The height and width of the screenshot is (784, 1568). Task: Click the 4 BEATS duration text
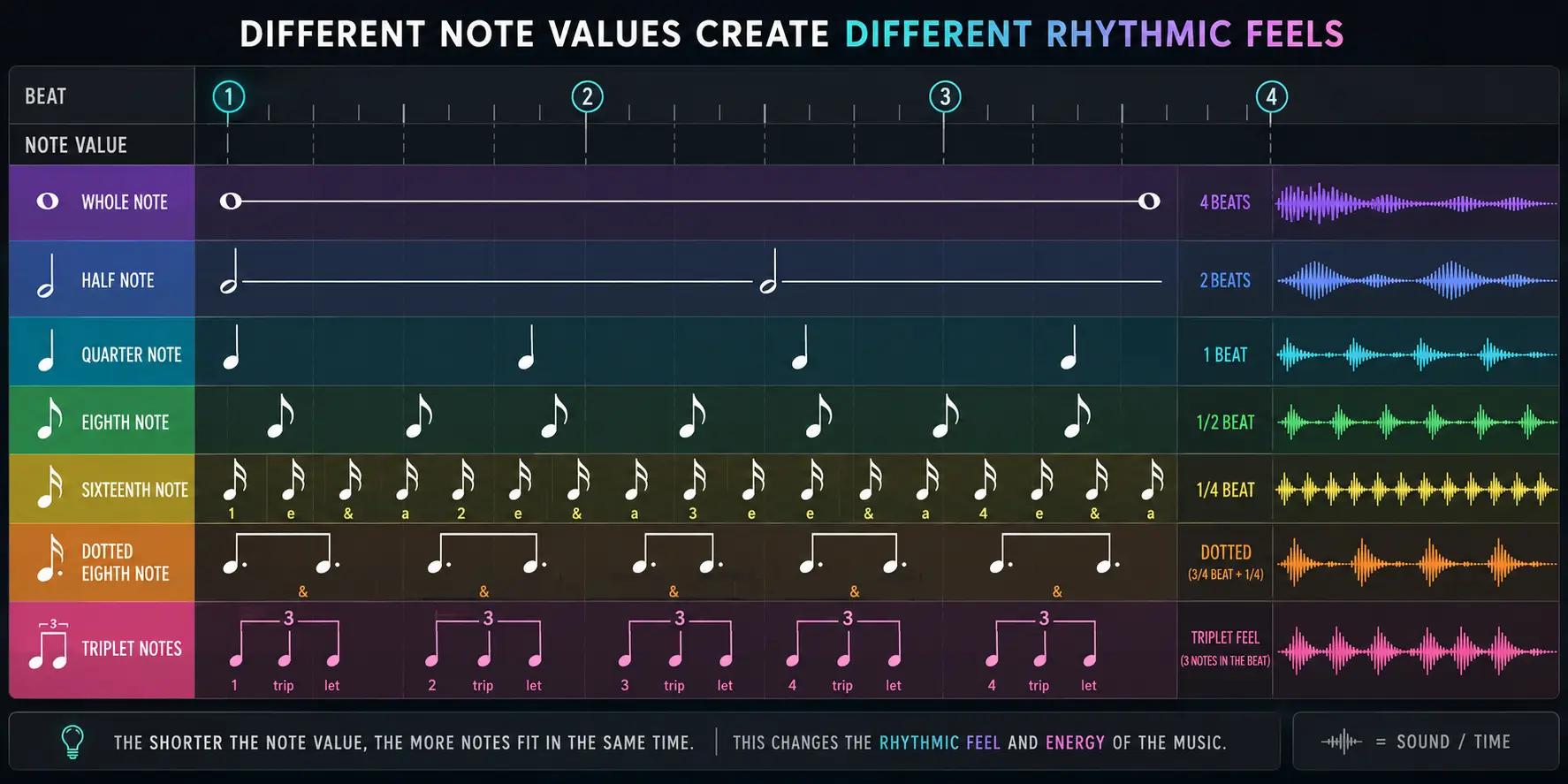pyautogui.click(x=1225, y=202)
